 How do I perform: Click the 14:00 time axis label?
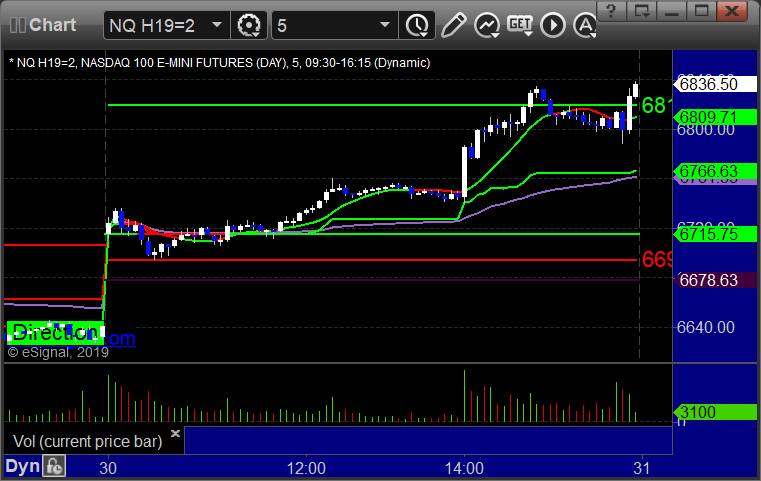[464, 468]
